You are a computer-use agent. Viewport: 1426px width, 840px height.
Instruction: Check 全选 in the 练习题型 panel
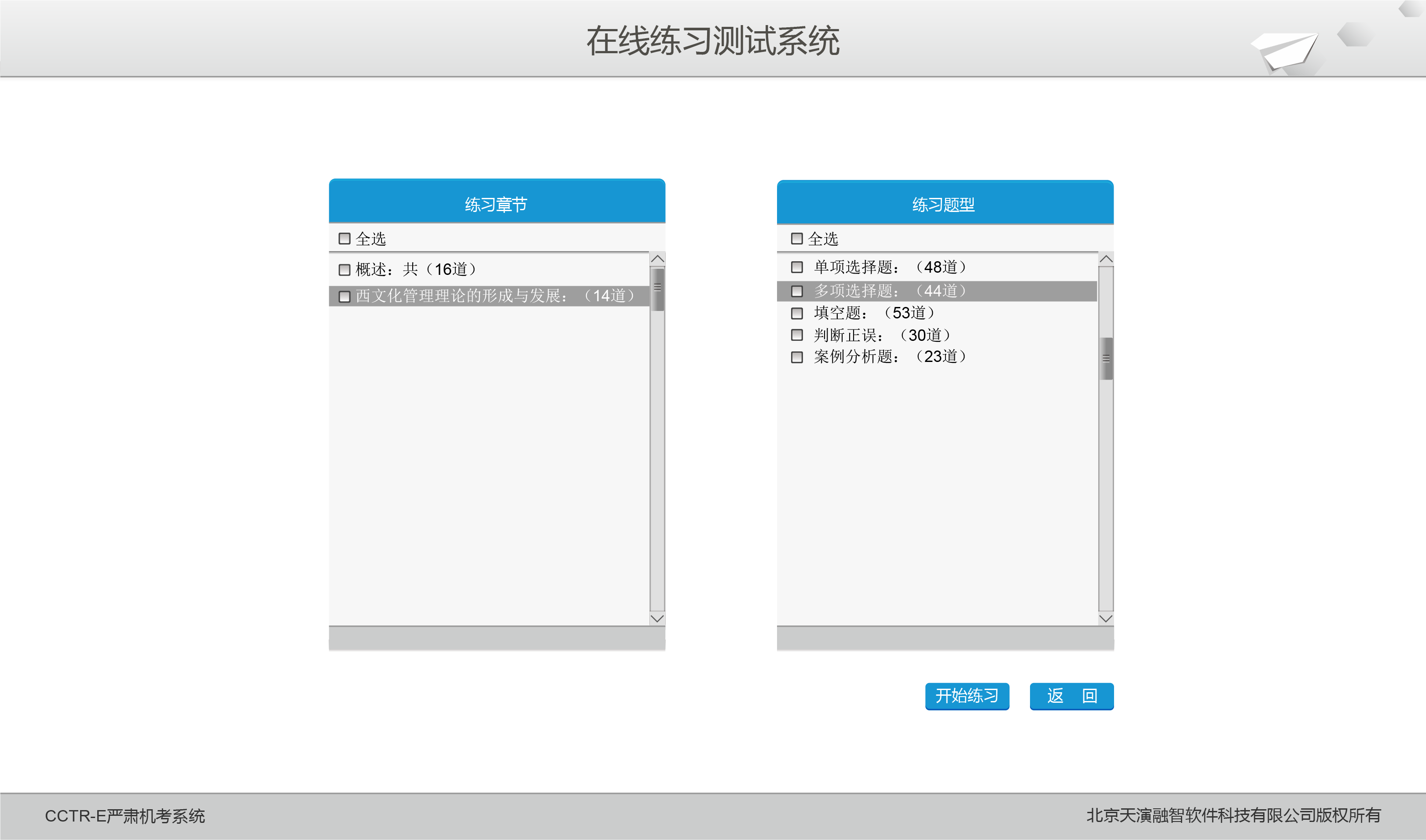[x=797, y=238]
